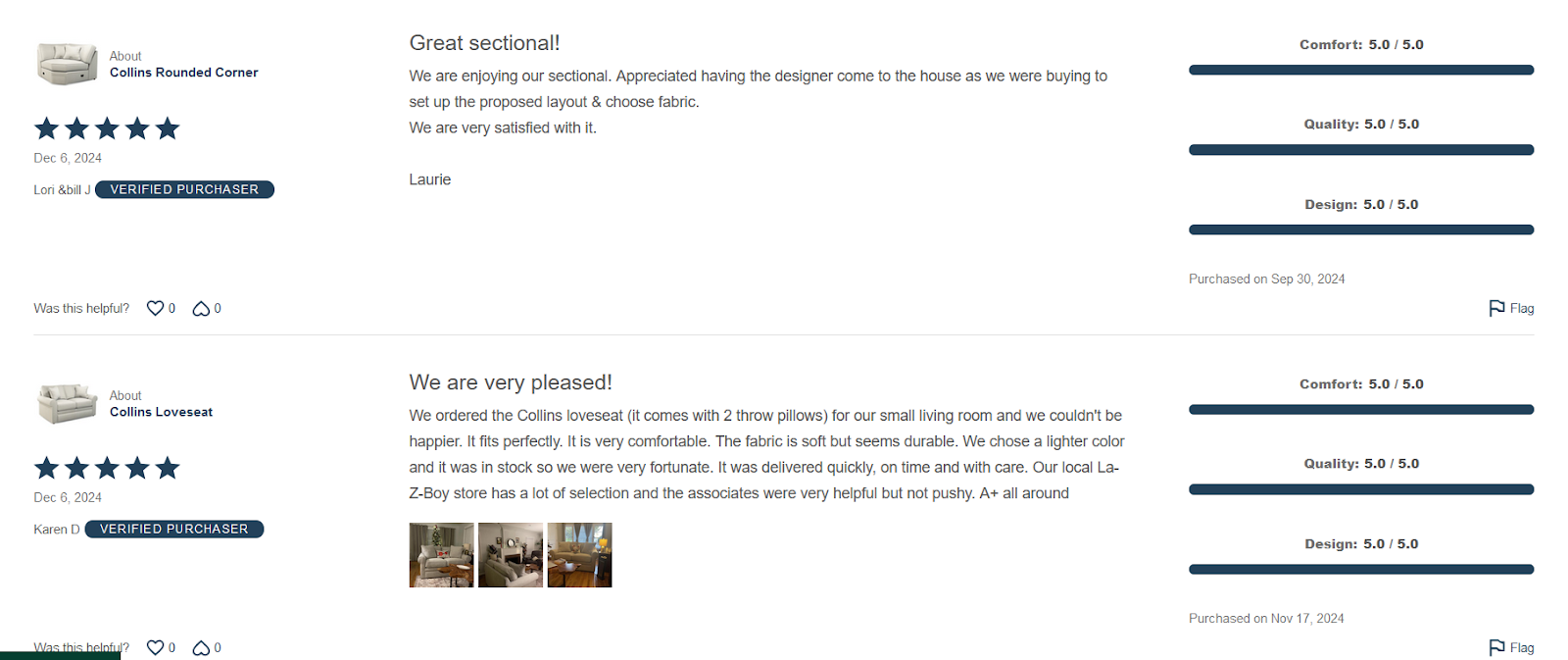Click the Design rating bar for the loveseat review
Screen dimensions: 1568x660
pyautogui.click(x=1360, y=569)
